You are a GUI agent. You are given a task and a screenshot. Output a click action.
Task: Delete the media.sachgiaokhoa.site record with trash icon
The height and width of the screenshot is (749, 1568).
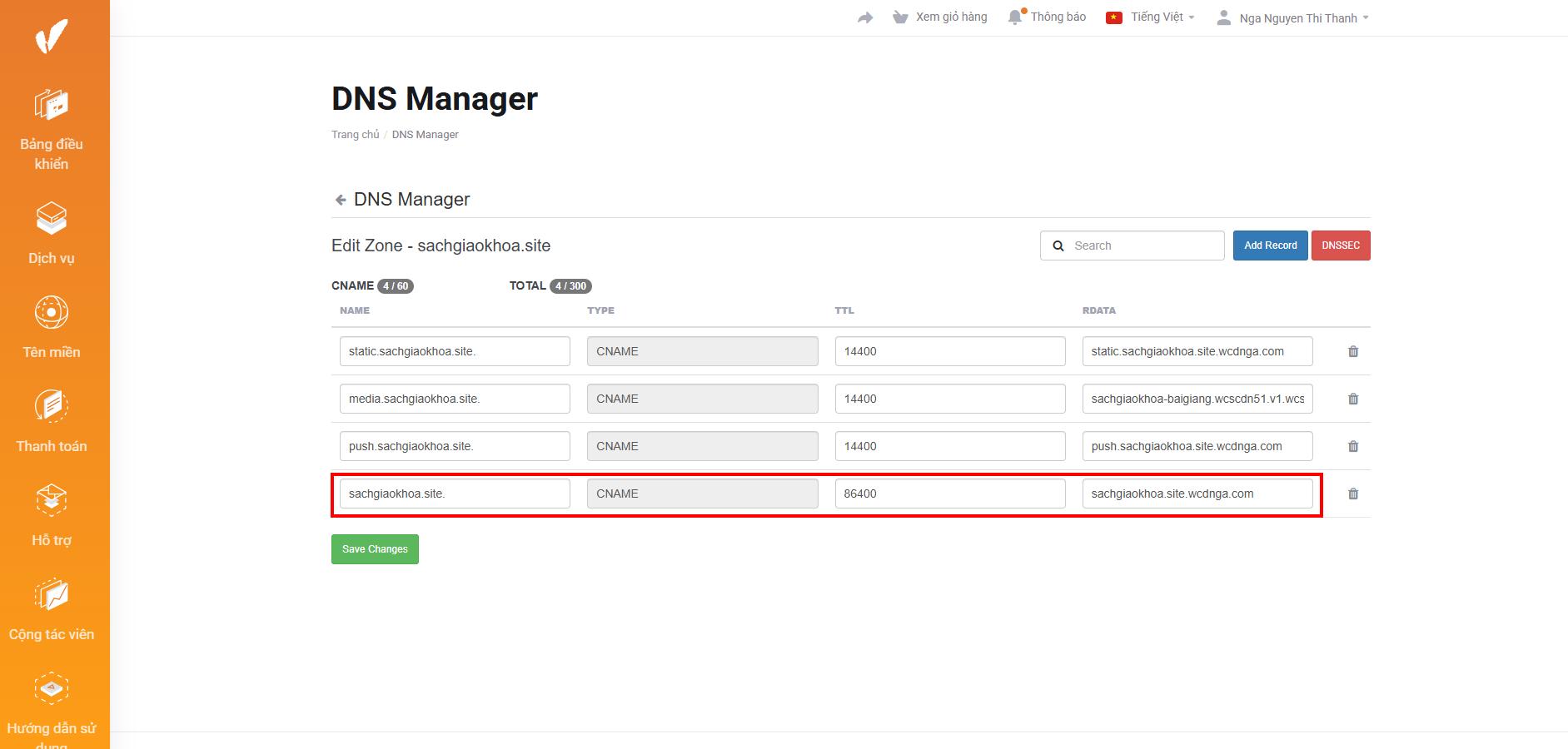click(1352, 399)
